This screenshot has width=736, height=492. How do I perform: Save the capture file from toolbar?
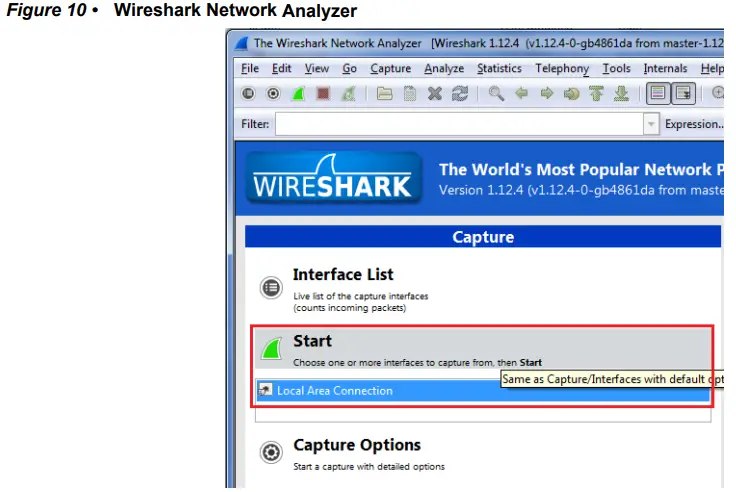click(x=410, y=93)
